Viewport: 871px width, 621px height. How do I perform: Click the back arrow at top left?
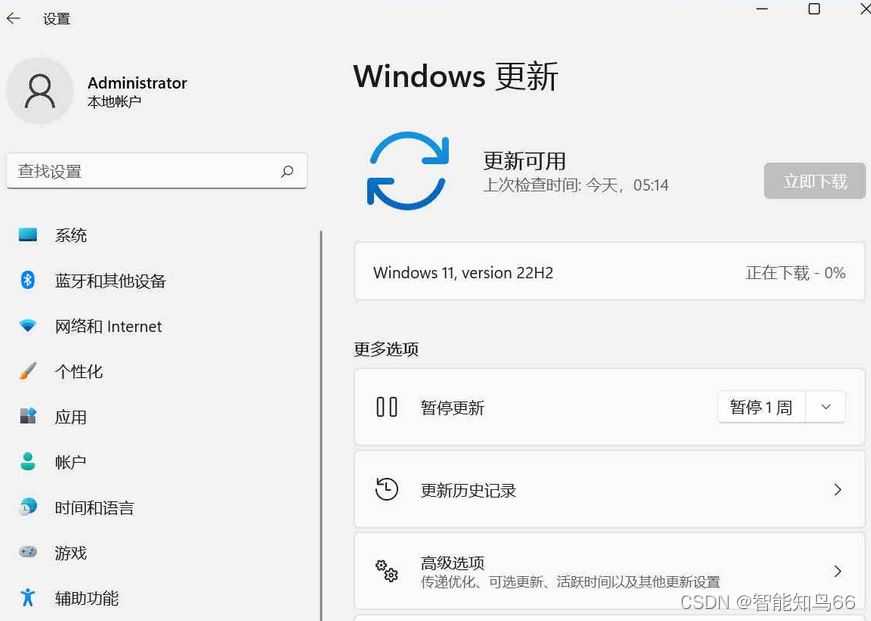click(x=14, y=17)
